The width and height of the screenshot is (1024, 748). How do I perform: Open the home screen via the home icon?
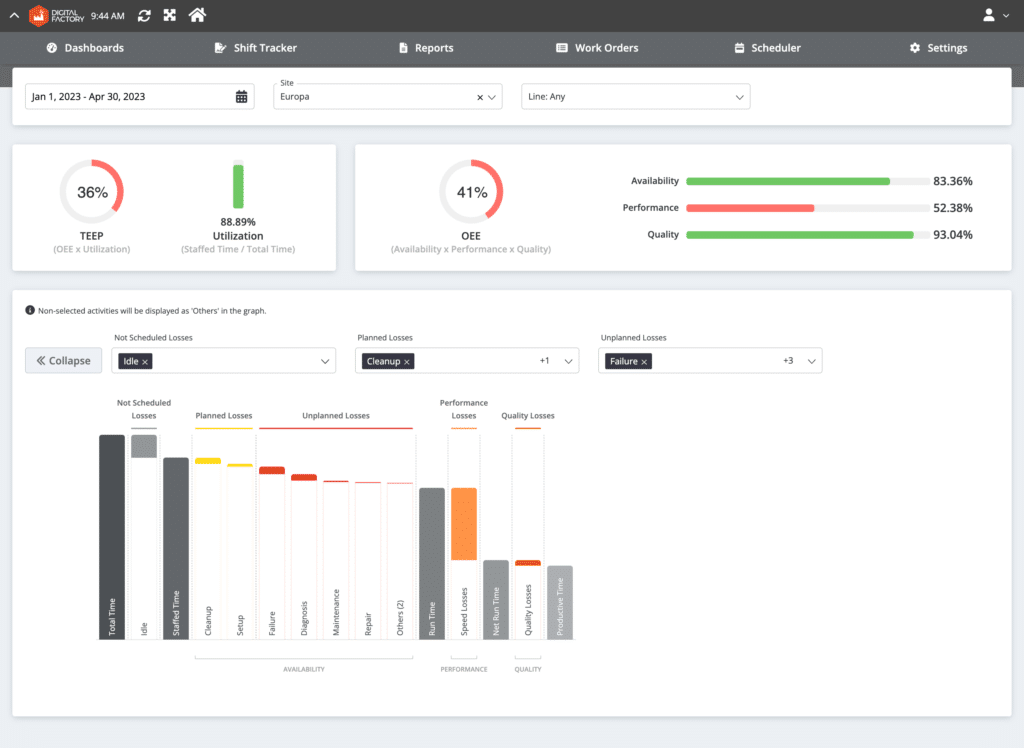[196, 15]
